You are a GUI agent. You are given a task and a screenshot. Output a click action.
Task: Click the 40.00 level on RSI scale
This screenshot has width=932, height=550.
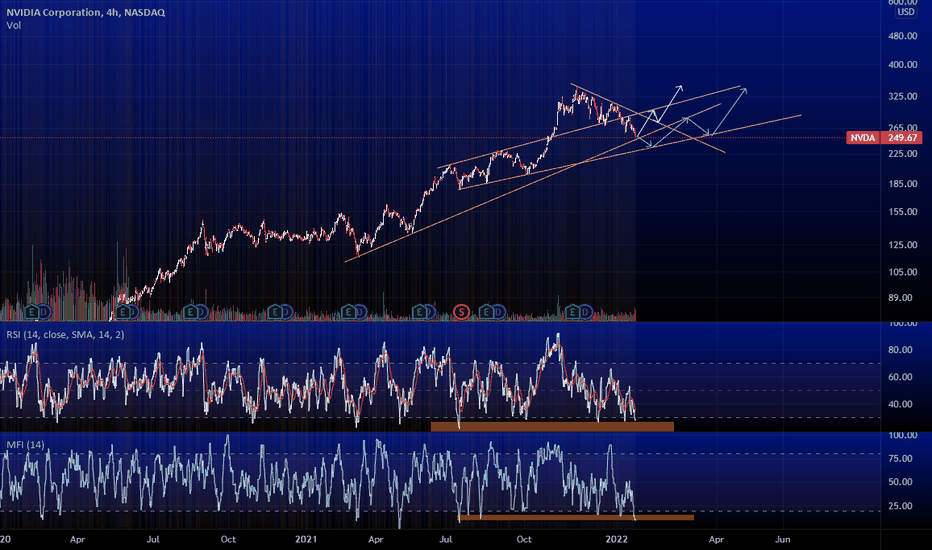point(900,404)
